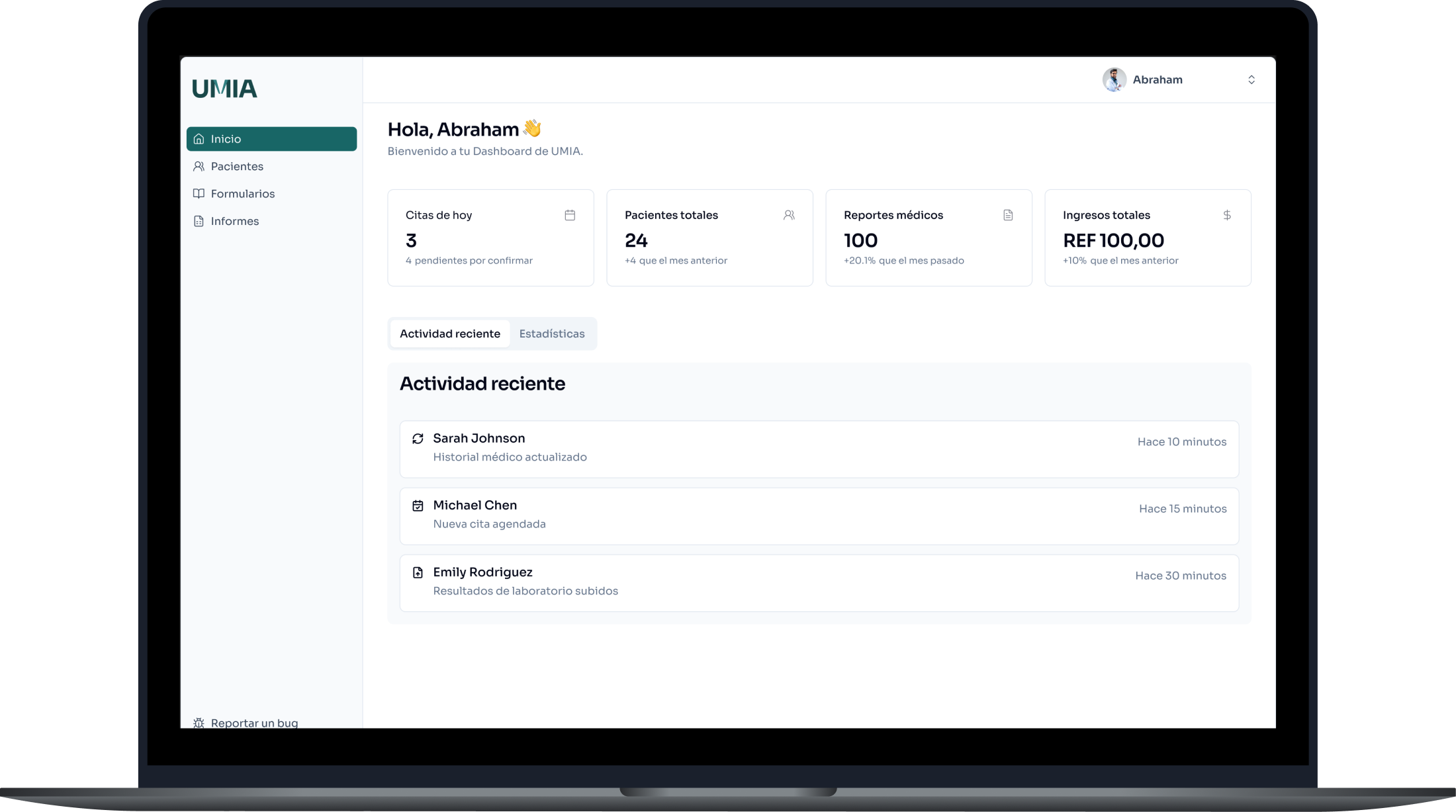1456x812 pixels.
Task: Click the home icon next to Inicio
Action: (x=199, y=139)
